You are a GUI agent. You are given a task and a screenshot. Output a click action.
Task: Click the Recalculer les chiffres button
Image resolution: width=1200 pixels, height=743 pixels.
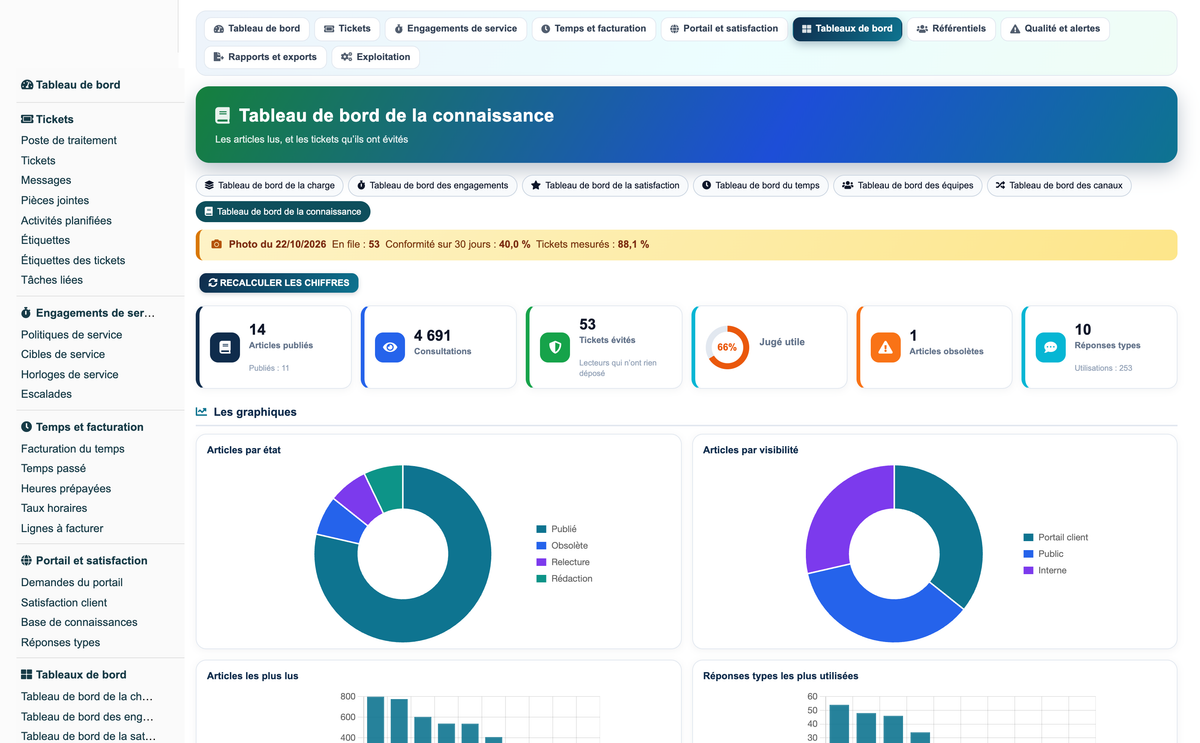(279, 283)
